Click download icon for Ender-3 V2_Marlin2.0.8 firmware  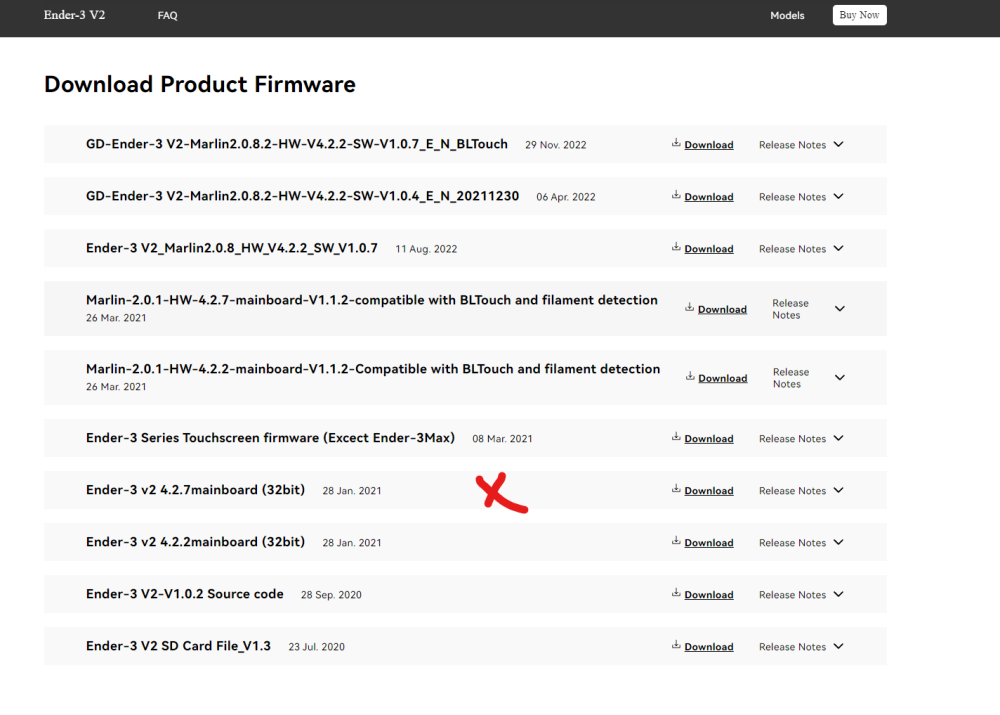(677, 248)
